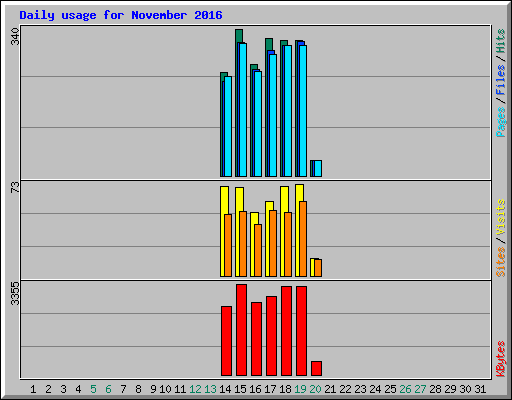Click the orange sites bar for day 19

(303, 239)
